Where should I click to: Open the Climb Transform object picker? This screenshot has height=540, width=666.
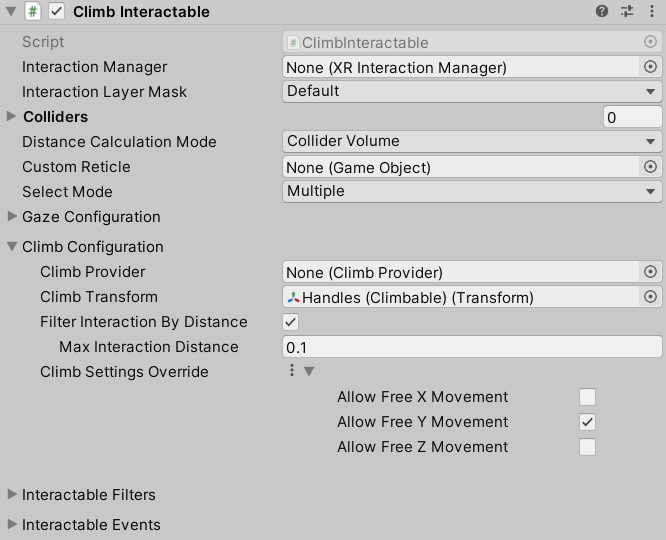pyautogui.click(x=651, y=297)
